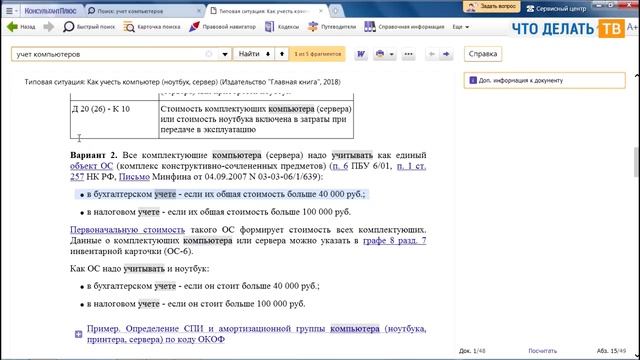
Task: Click the document title 'Типовая ситуация: Как учесть компьютер'
Action: pos(182,82)
